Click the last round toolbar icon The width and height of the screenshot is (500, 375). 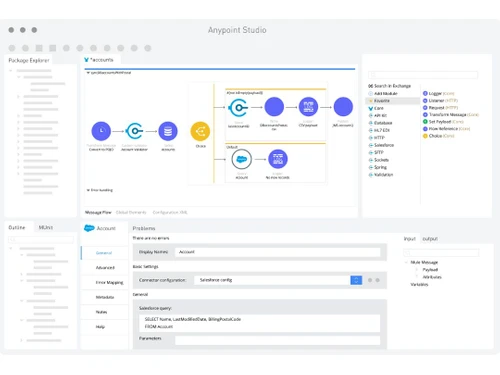pyautogui.click(x=148, y=48)
